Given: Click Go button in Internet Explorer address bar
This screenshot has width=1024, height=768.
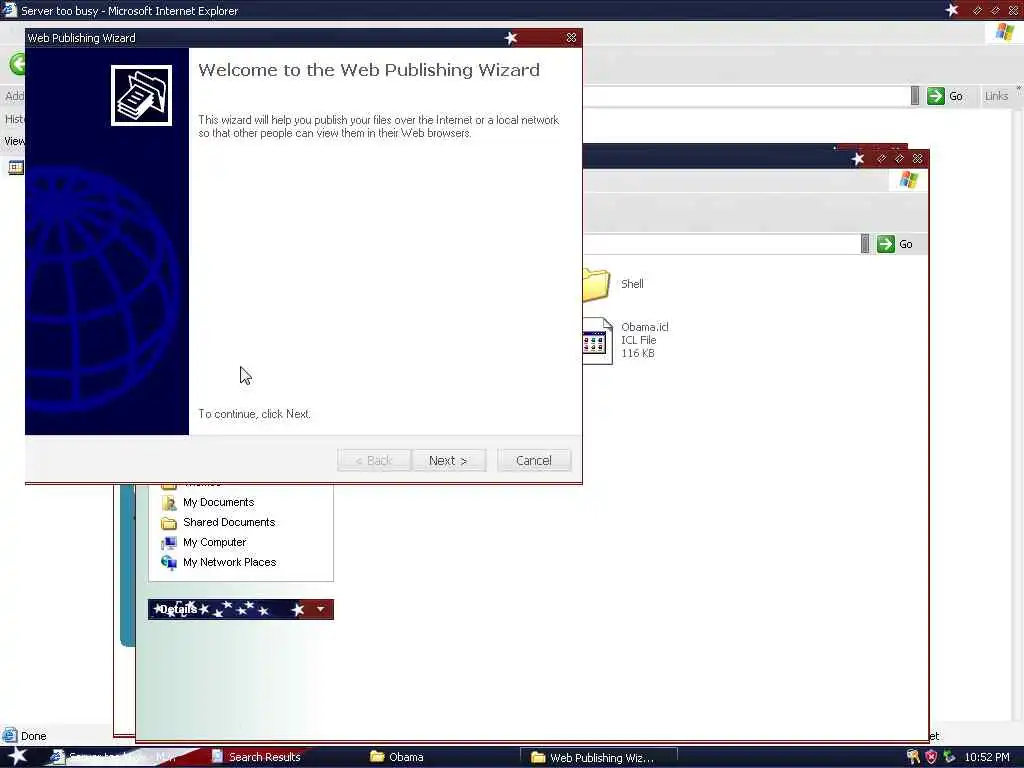Looking at the screenshot, I should click(x=945, y=96).
